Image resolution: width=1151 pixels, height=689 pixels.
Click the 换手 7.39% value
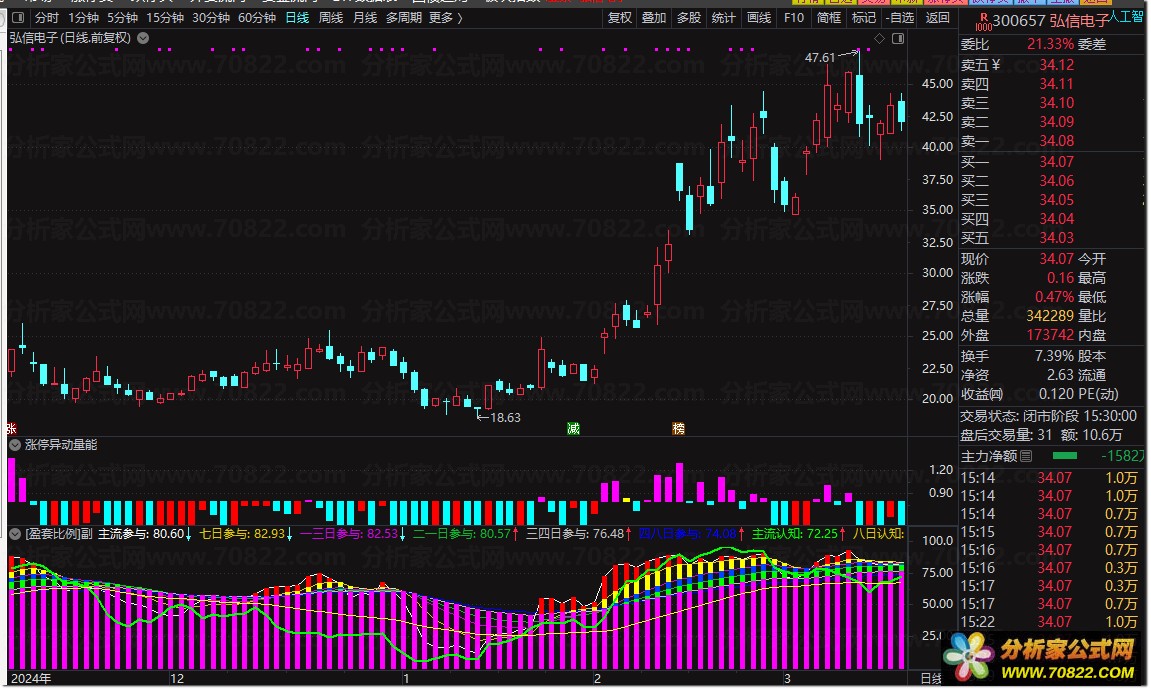coord(1054,356)
